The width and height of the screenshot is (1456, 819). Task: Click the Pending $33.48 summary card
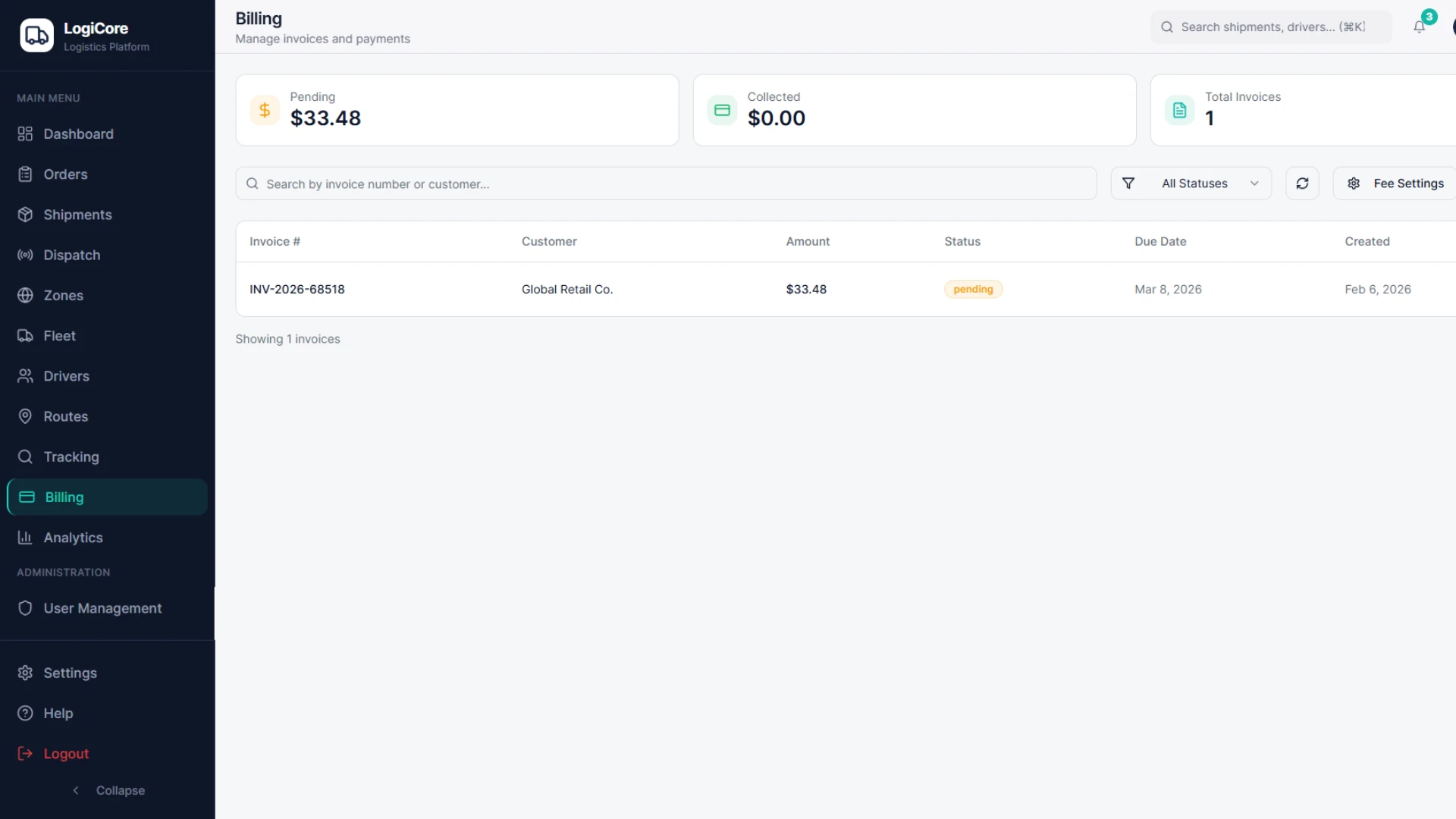coord(457,110)
